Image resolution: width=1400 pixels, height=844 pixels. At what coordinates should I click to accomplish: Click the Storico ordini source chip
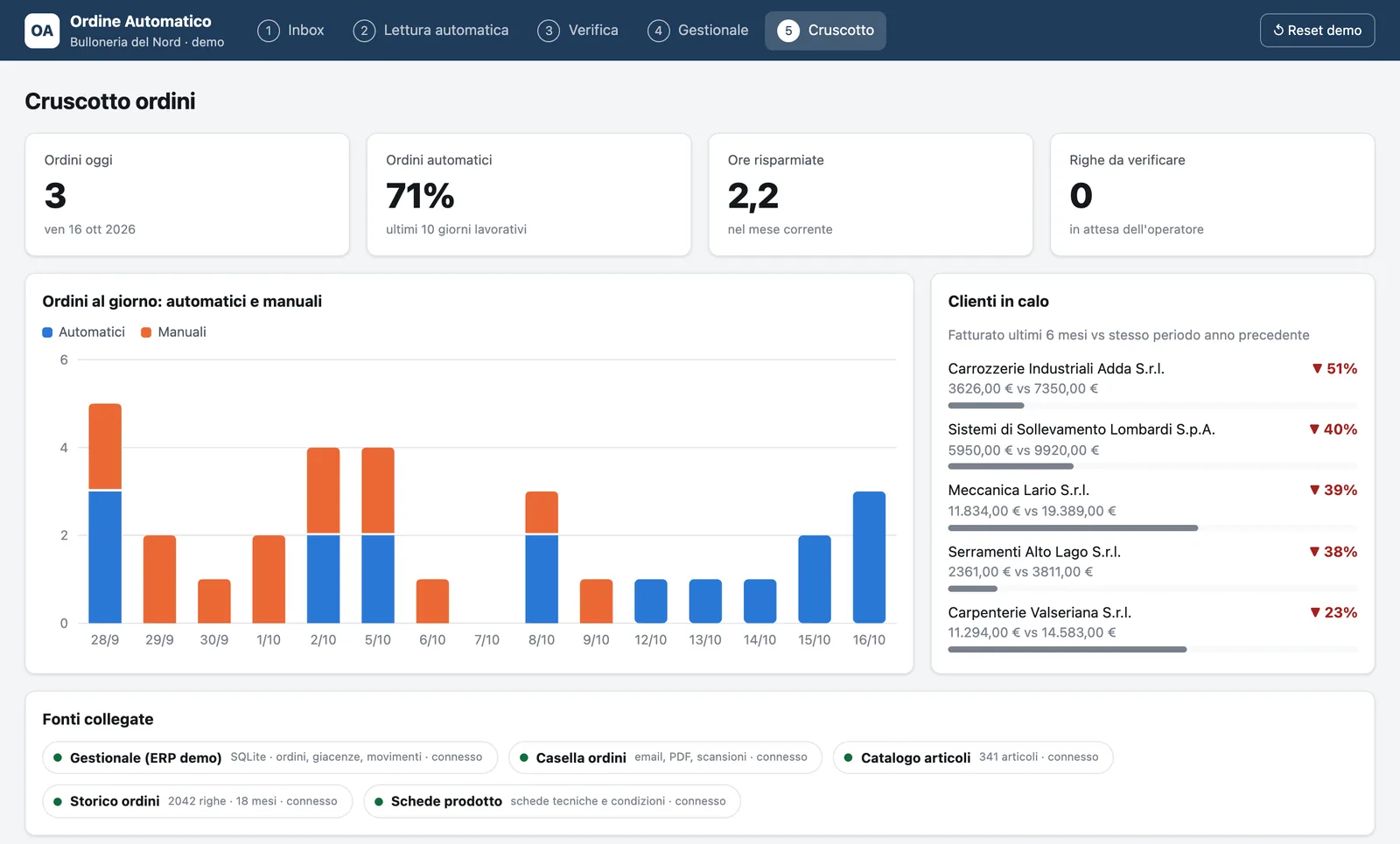pos(197,801)
